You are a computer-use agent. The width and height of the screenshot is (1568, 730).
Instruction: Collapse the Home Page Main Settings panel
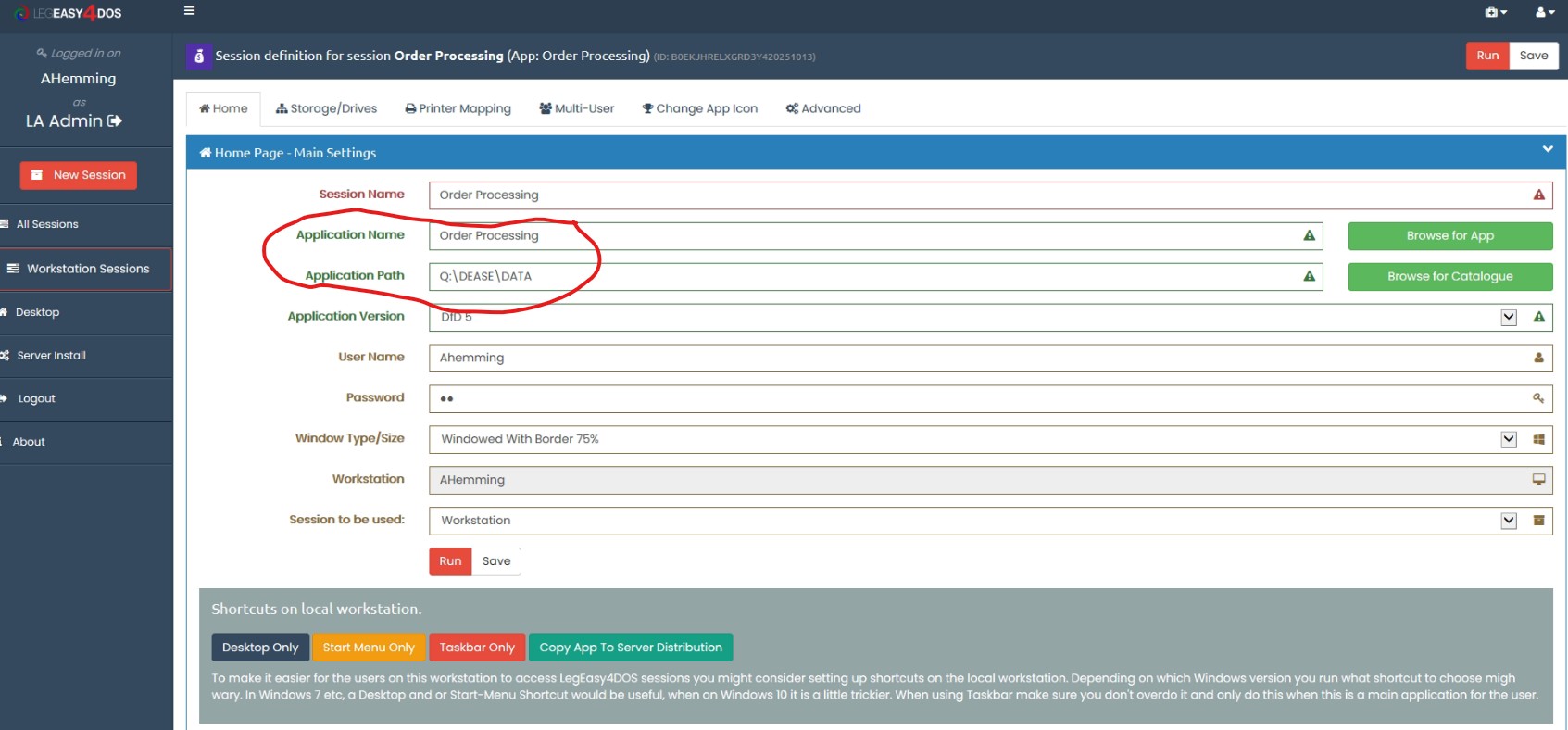(1547, 149)
